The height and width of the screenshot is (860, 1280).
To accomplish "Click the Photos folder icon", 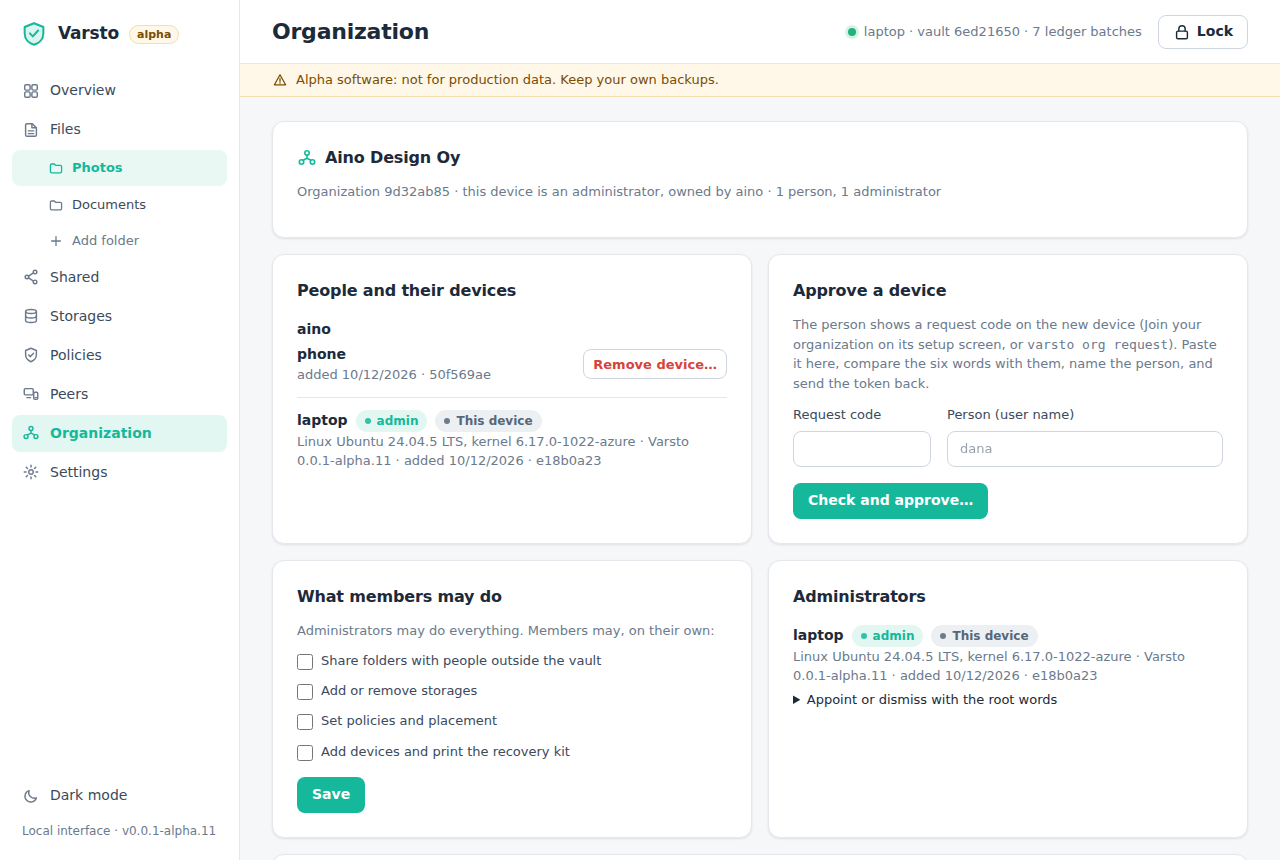I will 56,168.
